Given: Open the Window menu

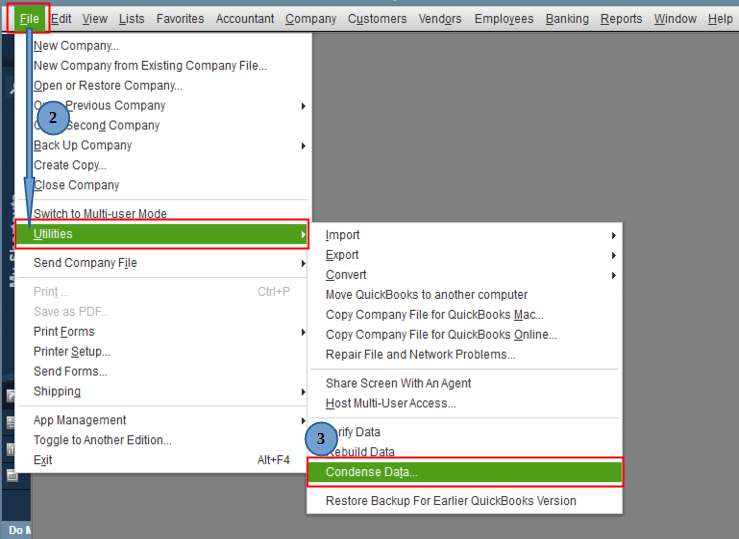Looking at the screenshot, I should pos(675,19).
